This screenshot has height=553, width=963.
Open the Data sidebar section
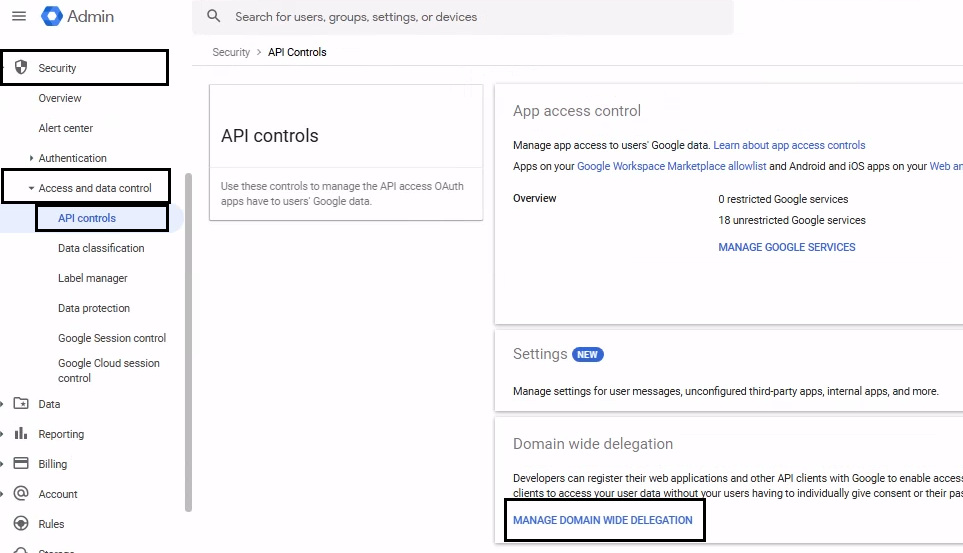coord(49,404)
